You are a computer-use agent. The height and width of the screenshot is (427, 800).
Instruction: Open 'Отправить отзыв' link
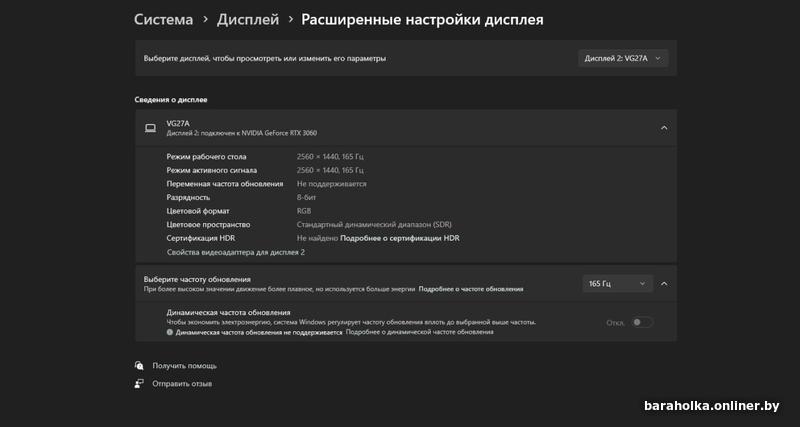click(x=182, y=384)
